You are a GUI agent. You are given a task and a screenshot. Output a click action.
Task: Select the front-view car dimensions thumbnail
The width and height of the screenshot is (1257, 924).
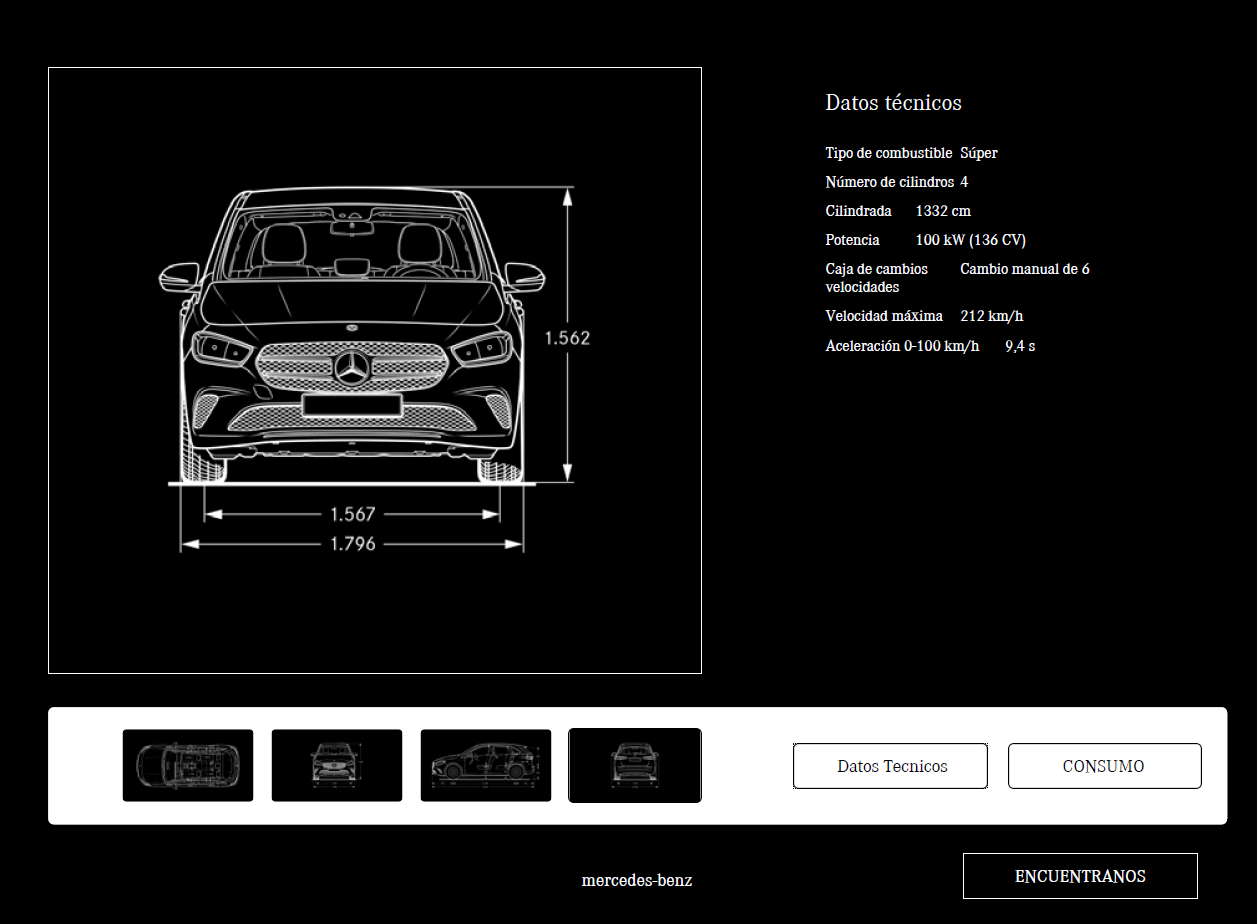coord(337,765)
